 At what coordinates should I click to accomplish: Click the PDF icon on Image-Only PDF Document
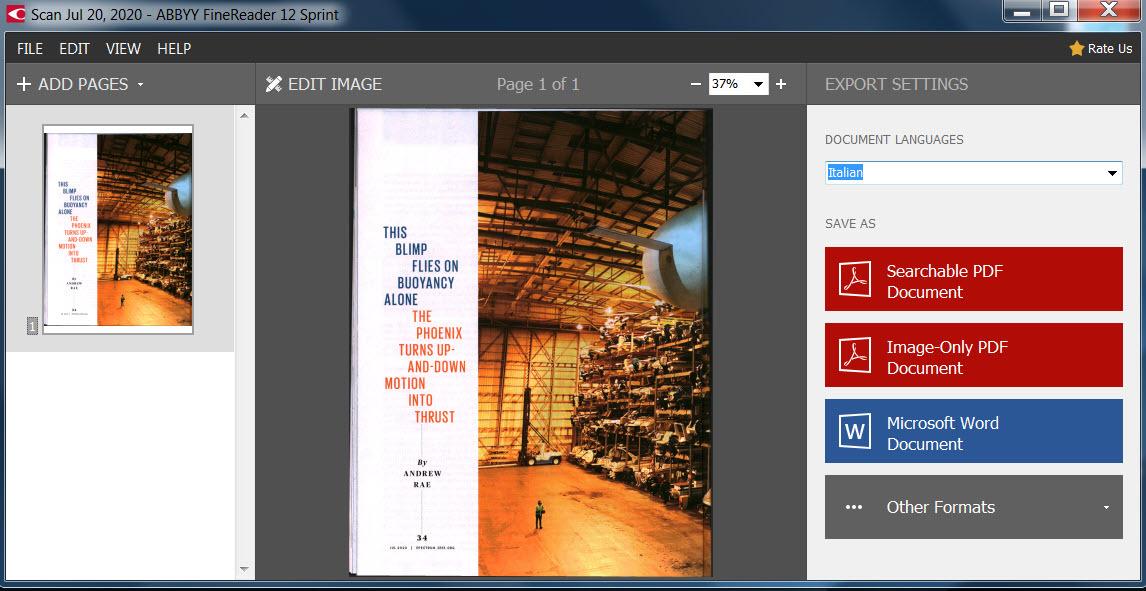(855, 354)
